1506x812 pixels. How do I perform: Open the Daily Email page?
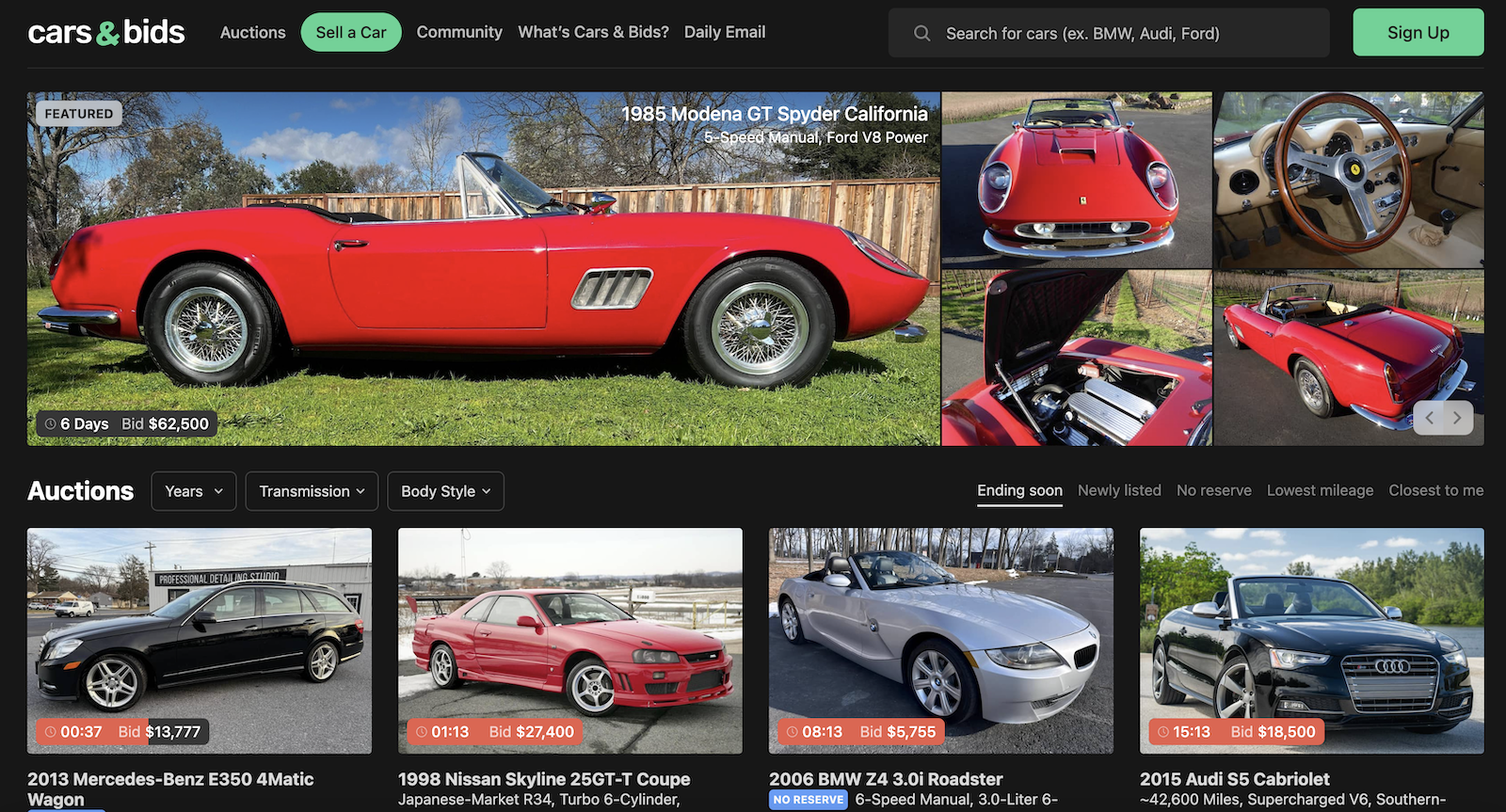click(725, 32)
